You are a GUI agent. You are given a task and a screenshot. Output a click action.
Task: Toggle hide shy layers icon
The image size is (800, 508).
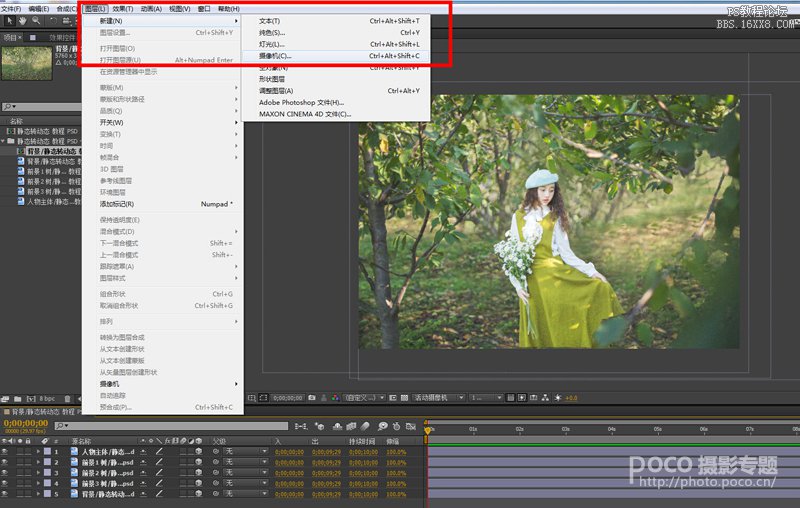pyautogui.click(x=337, y=426)
